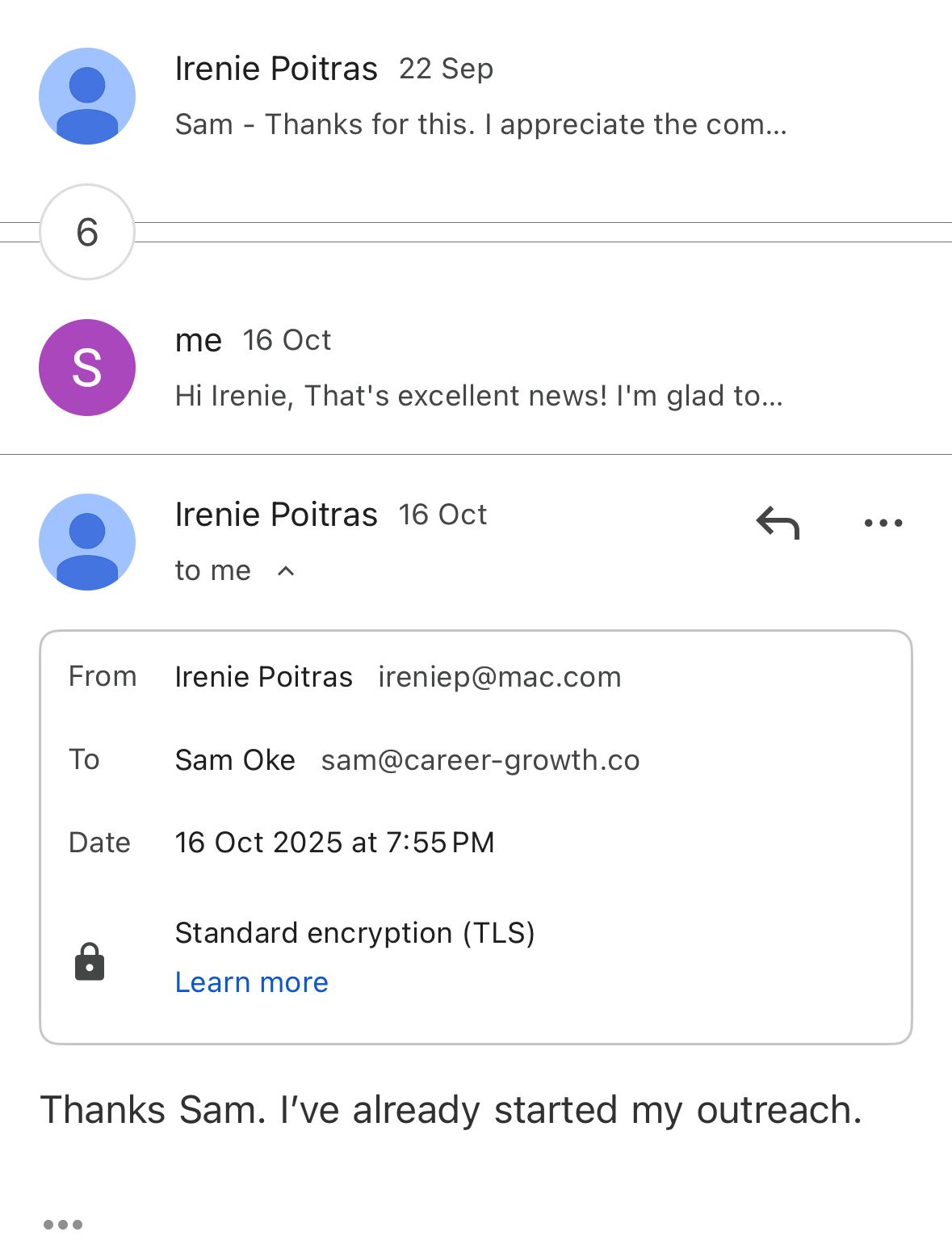Click the encryption lock icon
The width and height of the screenshot is (952, 1257).
pos(90,961)
